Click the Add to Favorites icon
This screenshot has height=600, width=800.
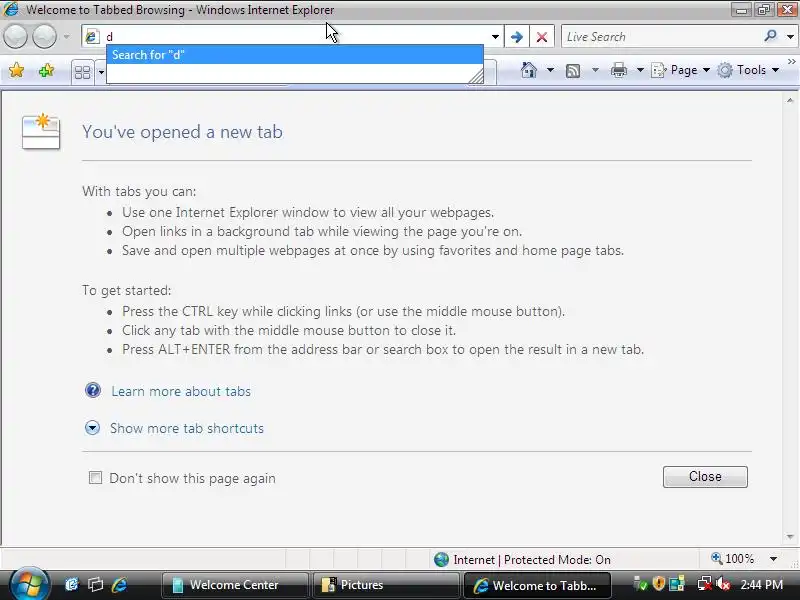pos(46,70)
